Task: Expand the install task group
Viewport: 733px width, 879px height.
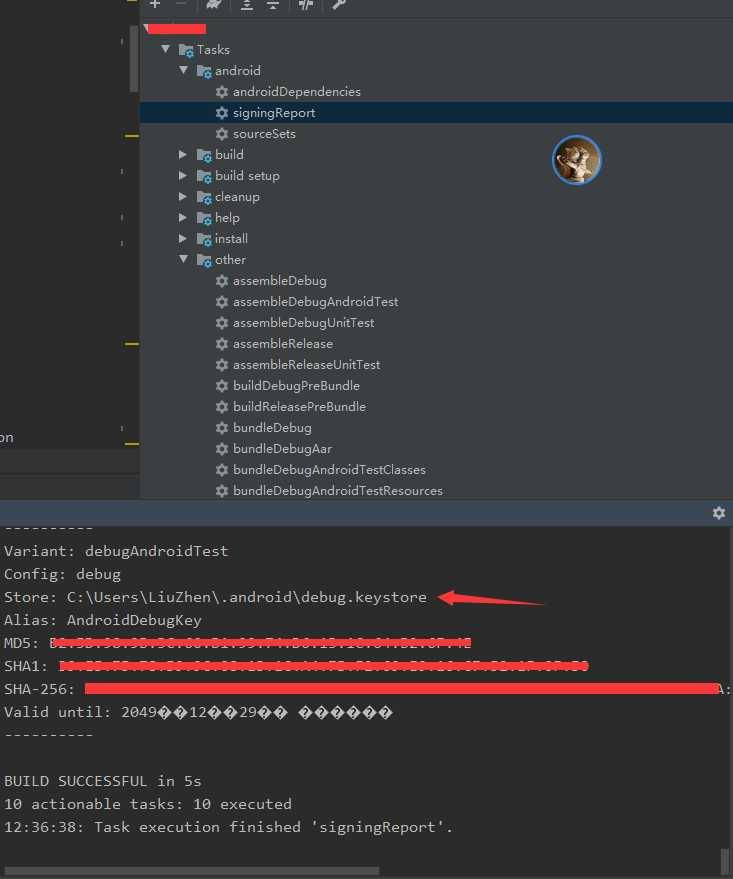Action: (183, 238)
